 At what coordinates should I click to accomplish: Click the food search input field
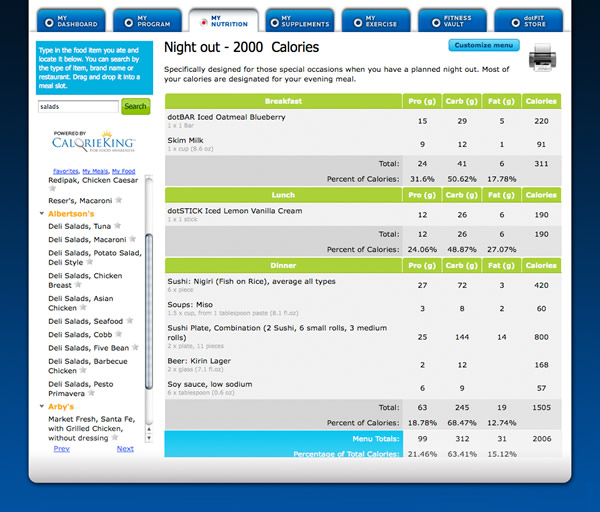pyautogui.click(x=77, y=106)
